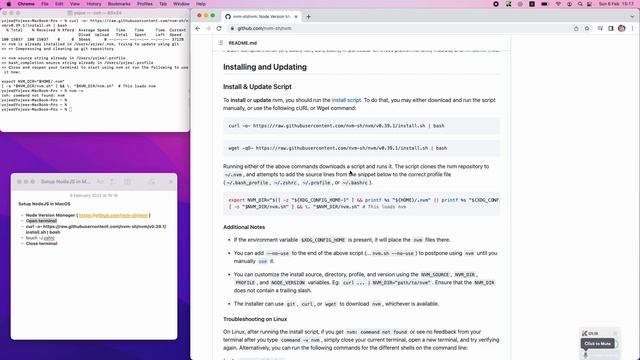Click the 'Setup NodeJS in MacOS' note title
This screenshot has height=360, width=640.
44,204
